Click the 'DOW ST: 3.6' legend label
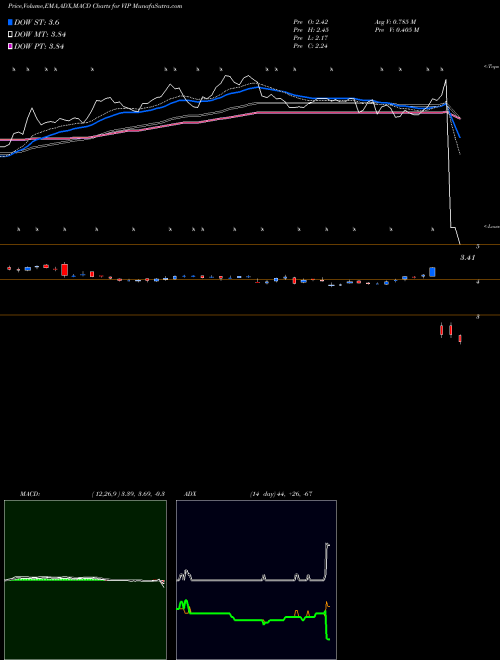500x660 pixels. click(x=37, y=23)
